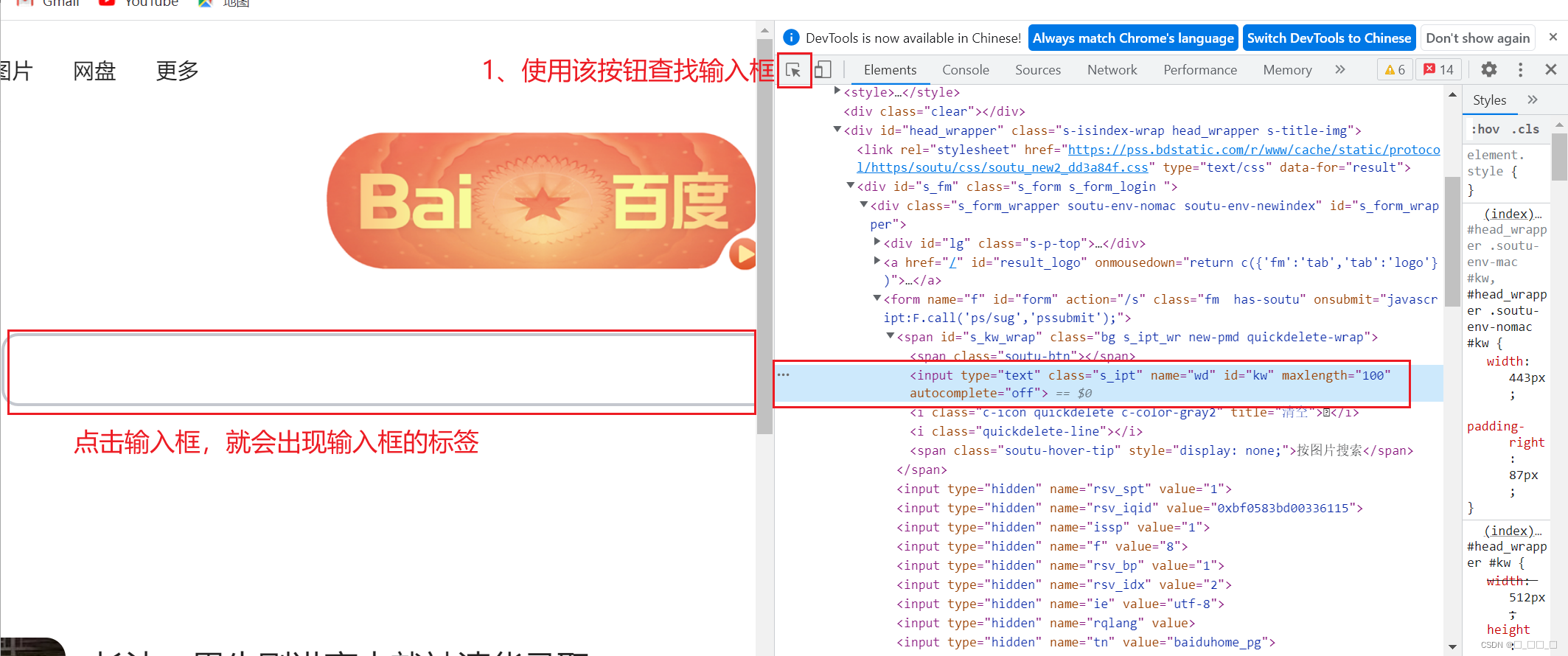Click Don't show again button

[x=1478, y=38]
